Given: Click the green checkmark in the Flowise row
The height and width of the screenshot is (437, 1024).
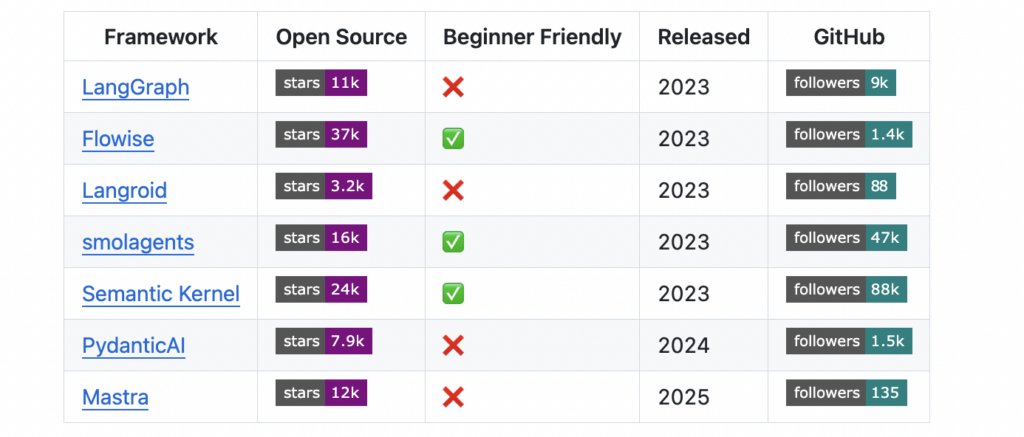Looking at the screenshot, I should click(453, 139).
